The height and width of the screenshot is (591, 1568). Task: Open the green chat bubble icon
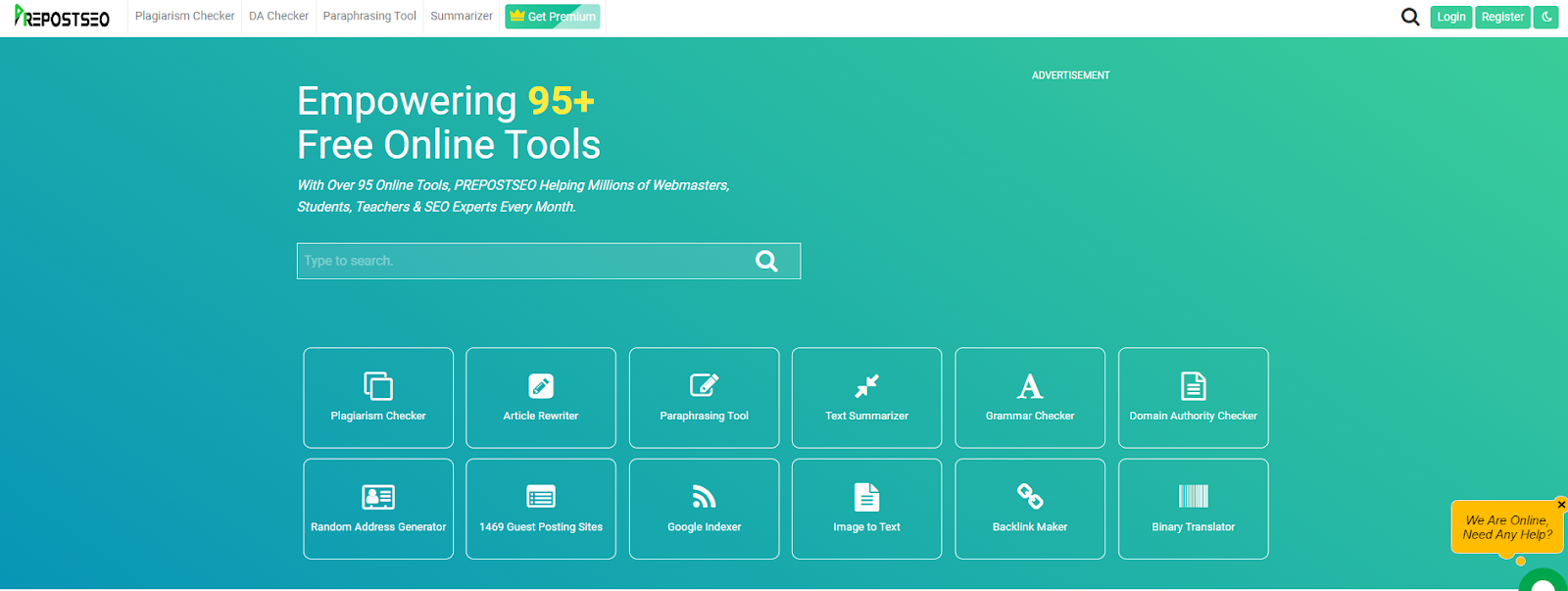[x=1543, y=580]
